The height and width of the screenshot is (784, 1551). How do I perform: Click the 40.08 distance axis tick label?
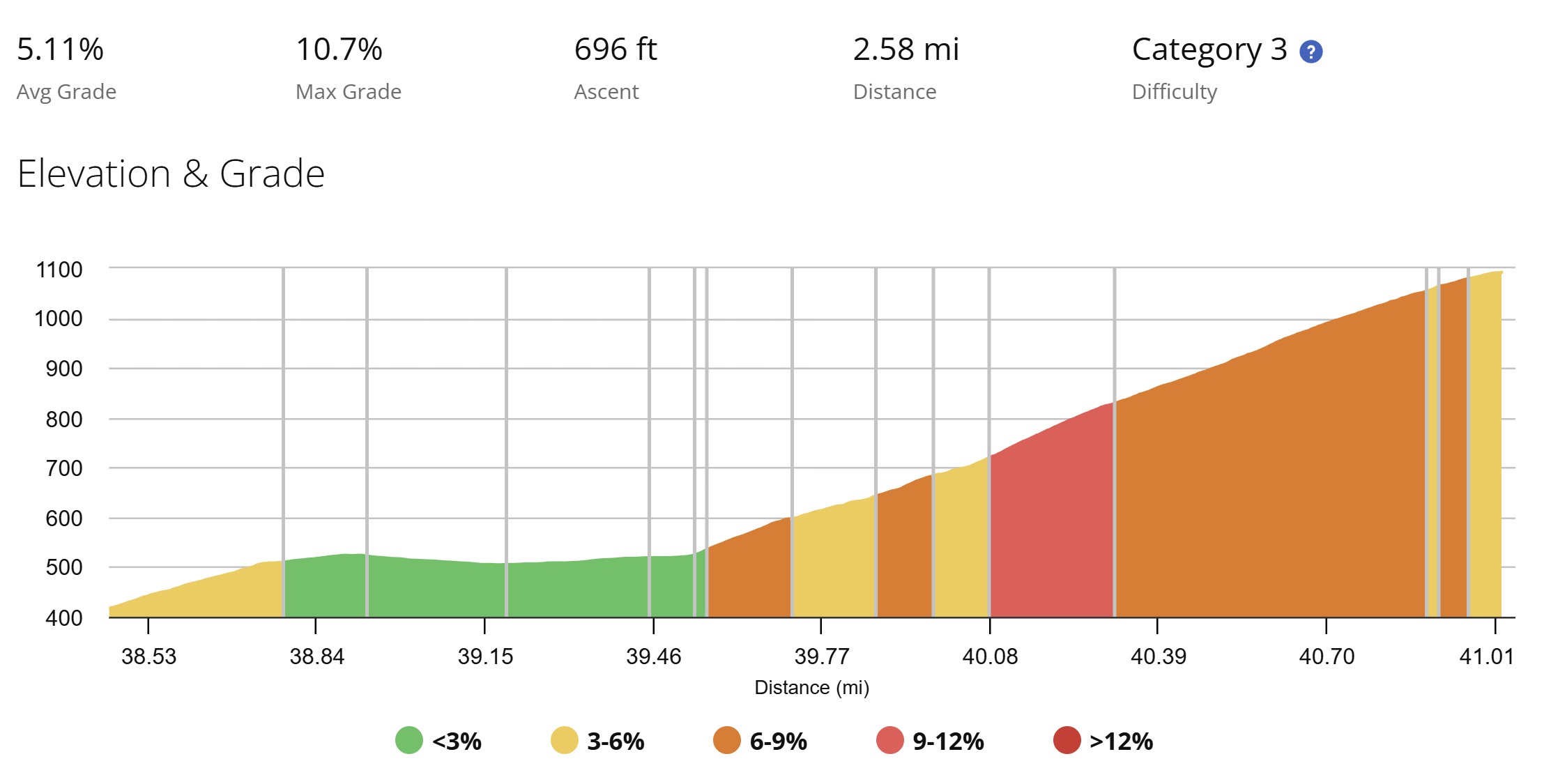990,656
